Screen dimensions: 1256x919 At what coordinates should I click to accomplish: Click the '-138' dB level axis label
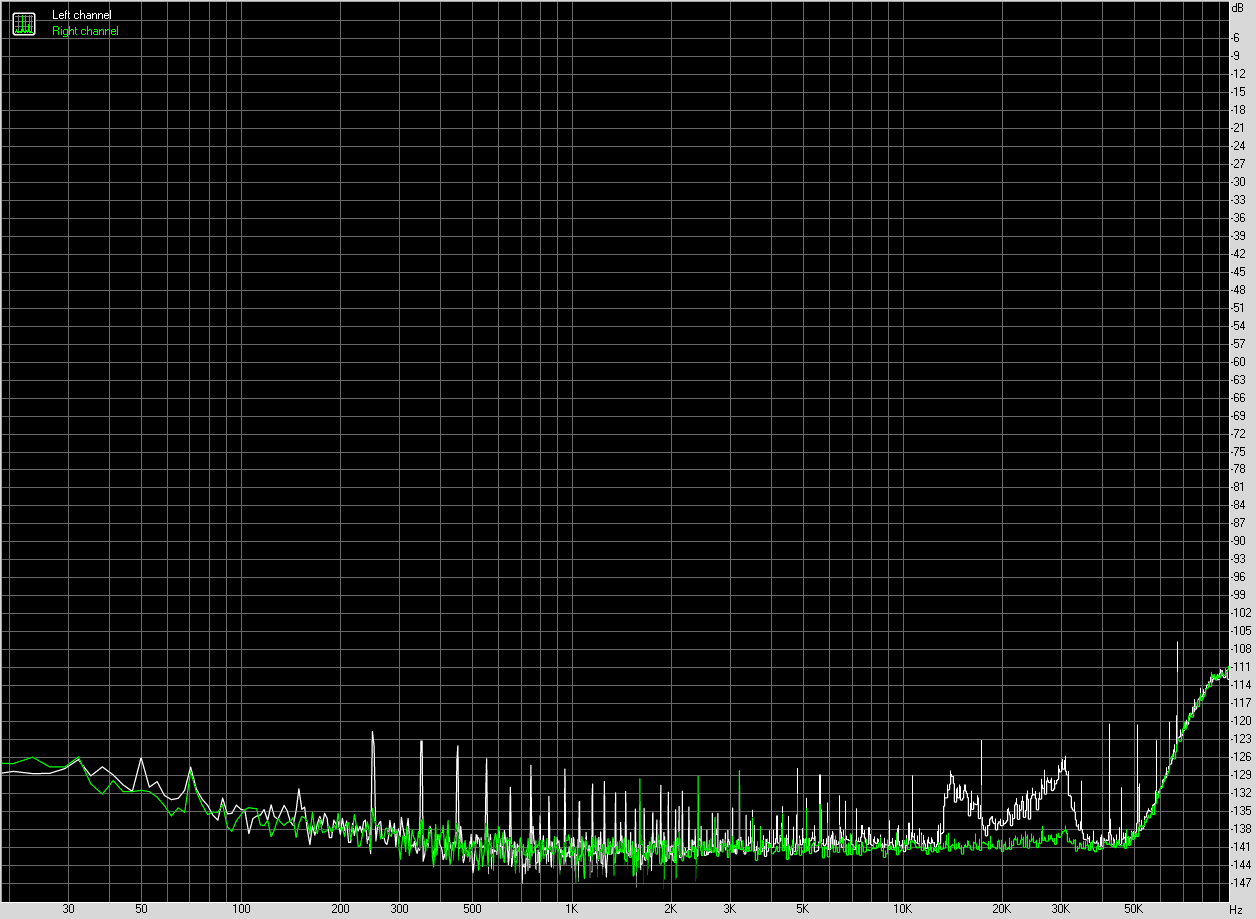coord(1242,828)
